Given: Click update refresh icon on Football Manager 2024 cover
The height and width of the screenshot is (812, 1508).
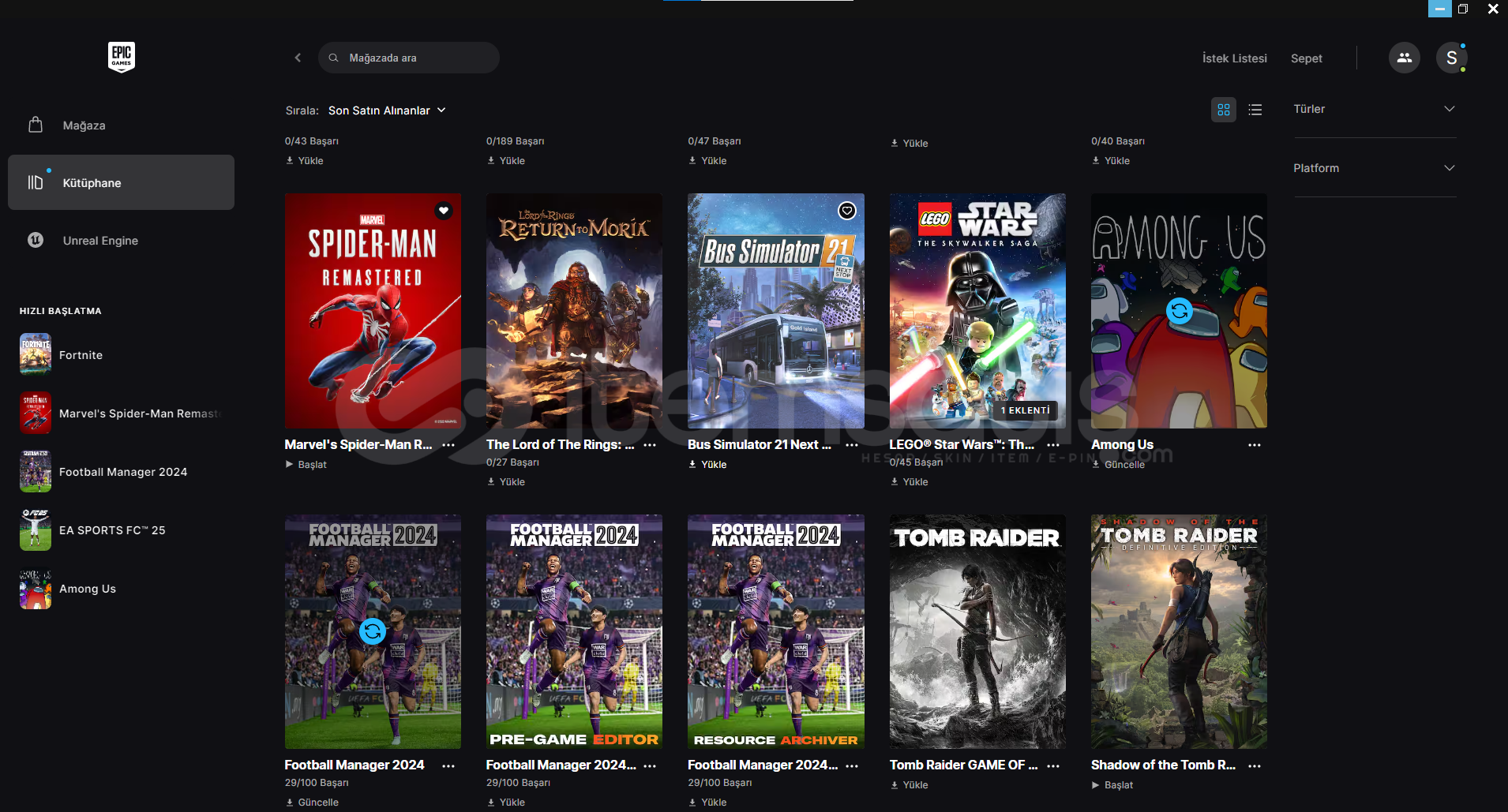Looking at the screenshot, I should click(373, 631).
